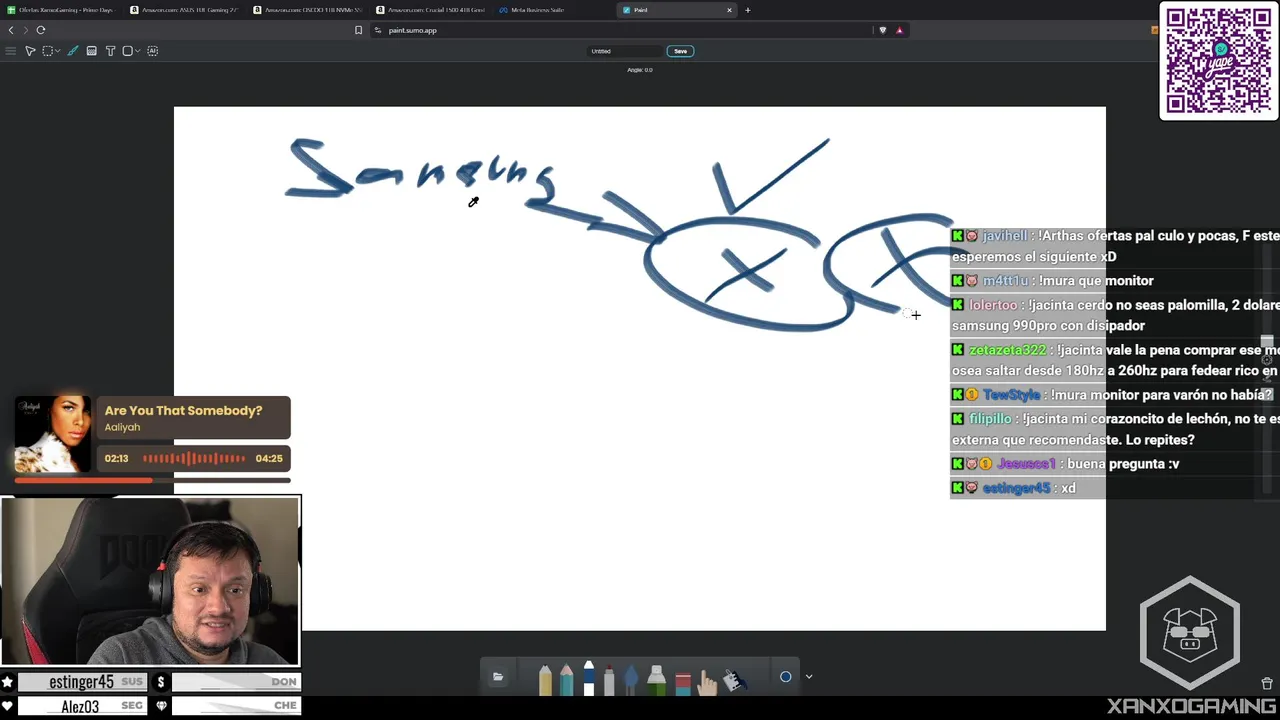
Task: Open the AI tool in toolbar
Action: (x=153, y=51)
